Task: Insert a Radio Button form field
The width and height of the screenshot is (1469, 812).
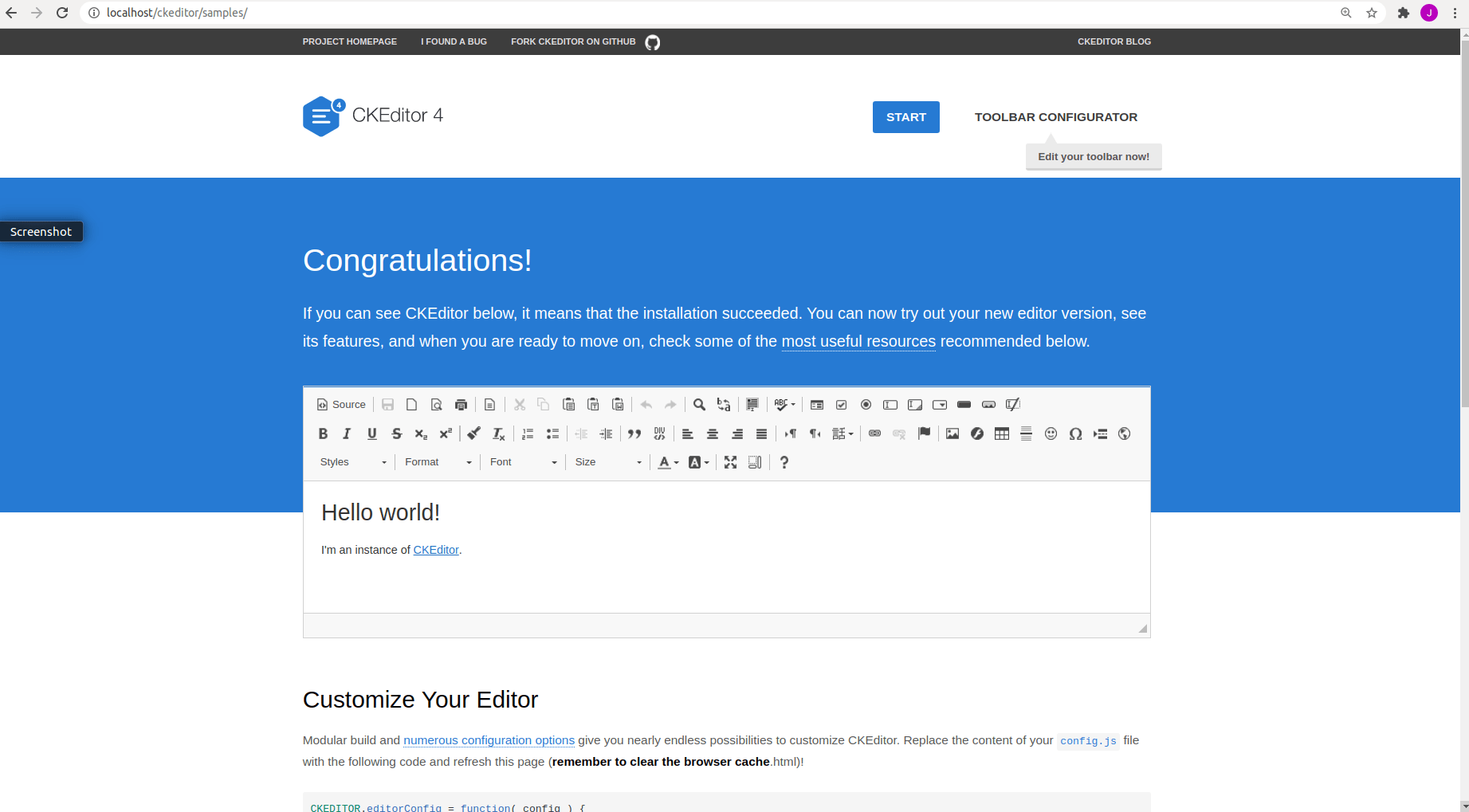Action: pos(866,405)
